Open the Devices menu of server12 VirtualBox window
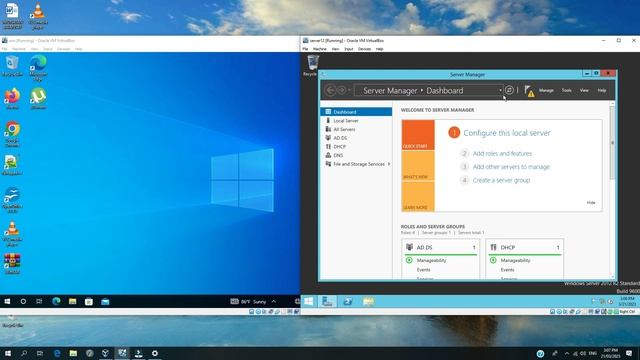Screen dimensions: 640x360 (x=364, y=49)
